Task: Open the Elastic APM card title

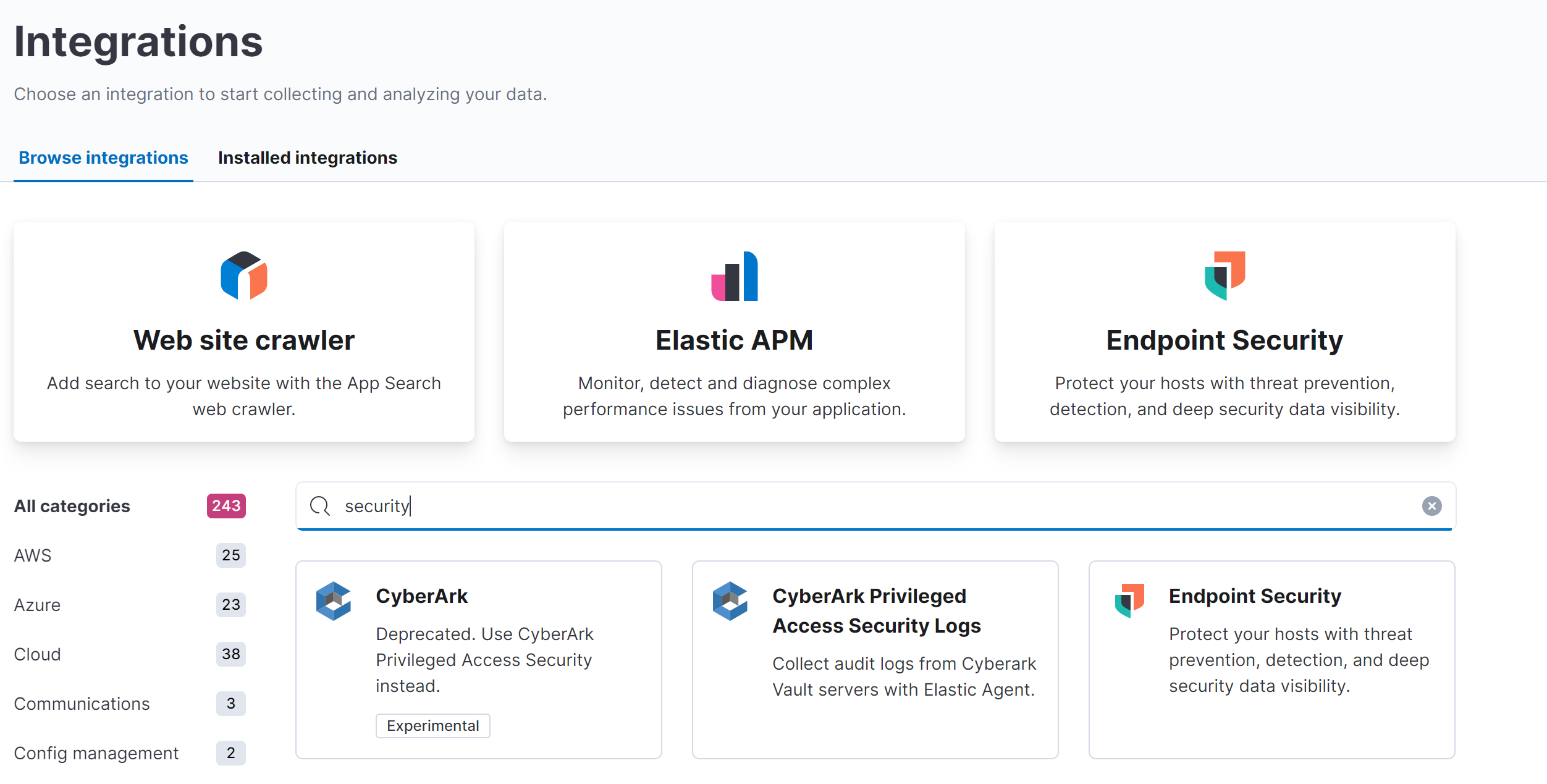Action: 734,340
